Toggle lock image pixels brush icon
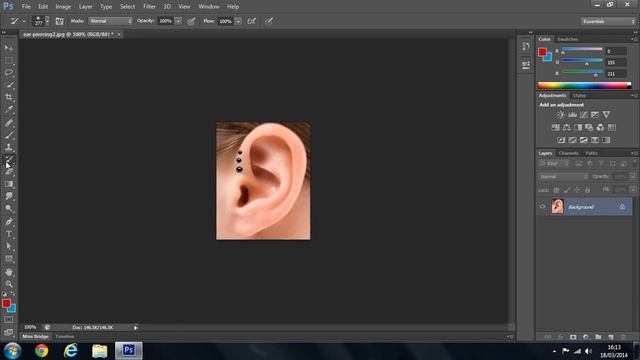 (567, 190)
